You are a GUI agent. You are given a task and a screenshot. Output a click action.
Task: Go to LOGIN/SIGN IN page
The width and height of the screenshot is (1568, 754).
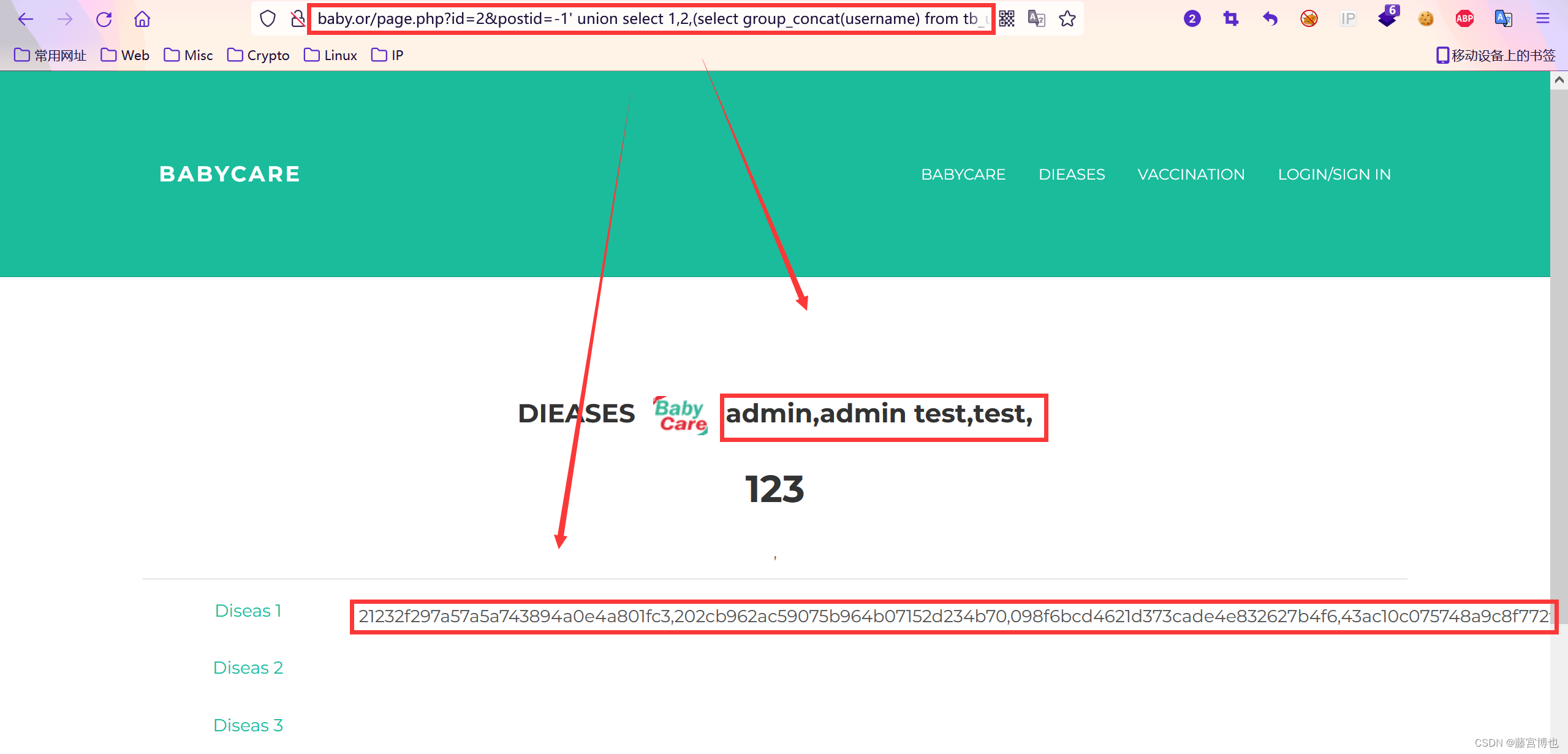coord(1334,175)
